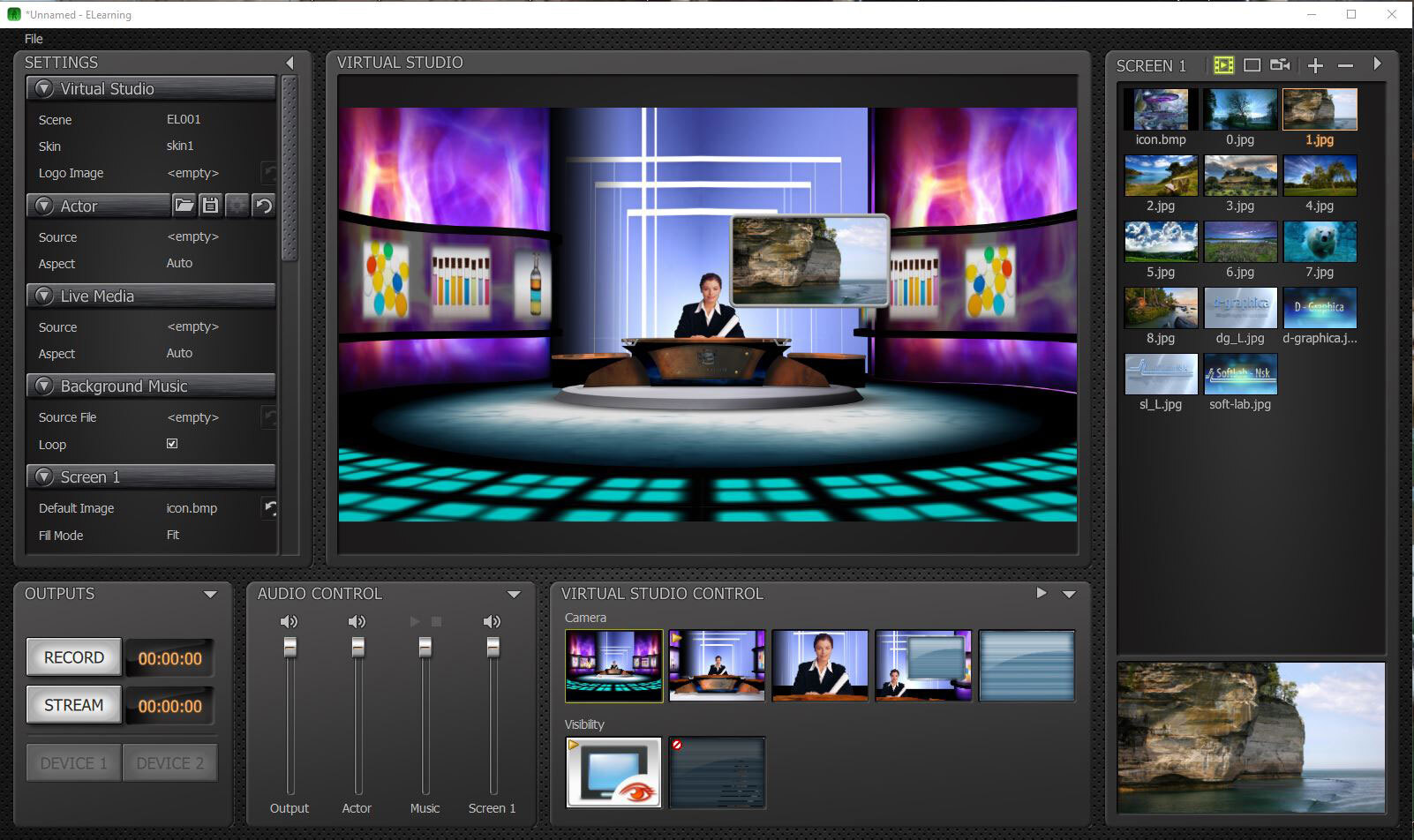Click the camera source icon in Screen 1 header
Viewport: 1414px width, 840px height.
point(1280,65)
